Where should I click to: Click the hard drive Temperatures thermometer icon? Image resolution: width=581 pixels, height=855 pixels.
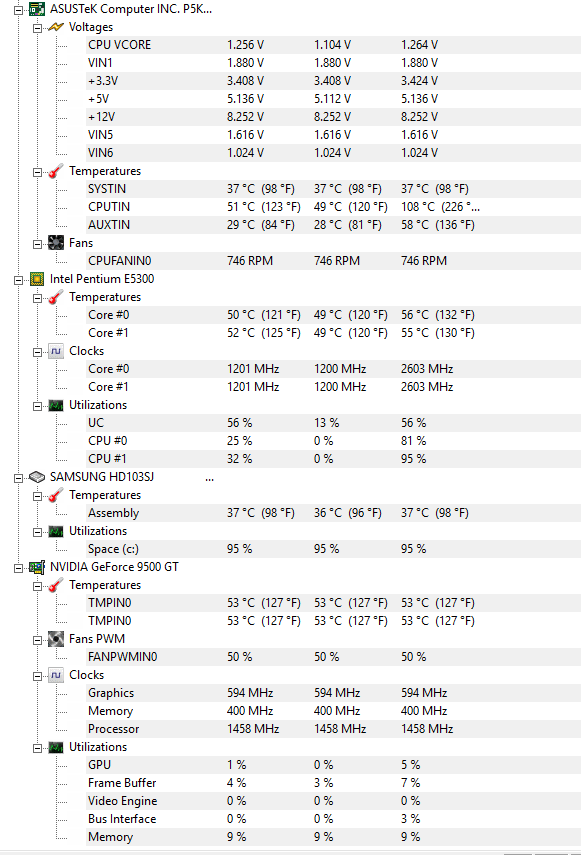click(x=56, y=495)
